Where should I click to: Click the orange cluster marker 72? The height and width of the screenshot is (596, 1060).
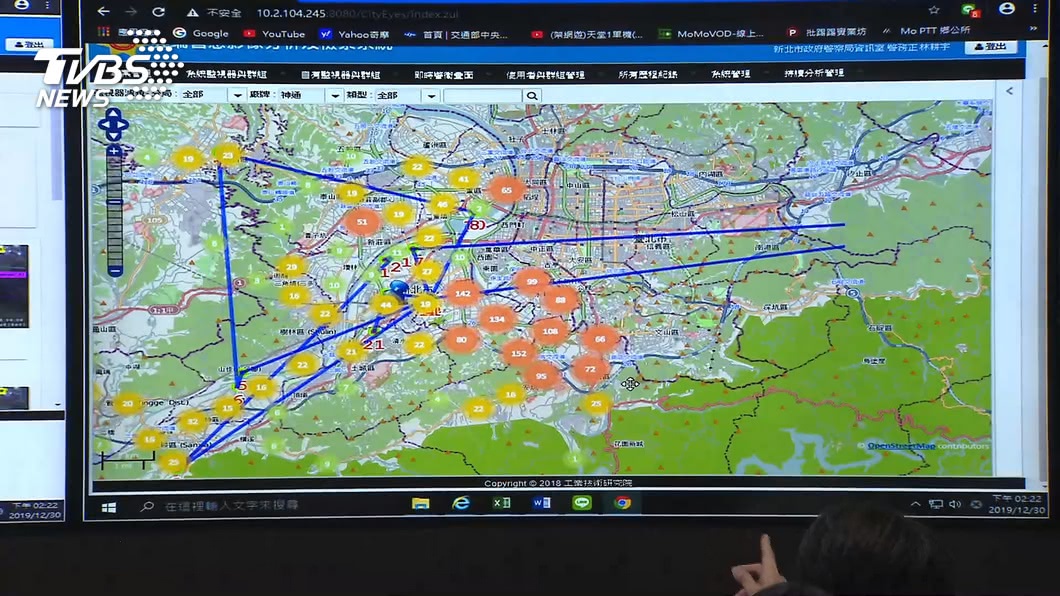[x=590, y=369]
